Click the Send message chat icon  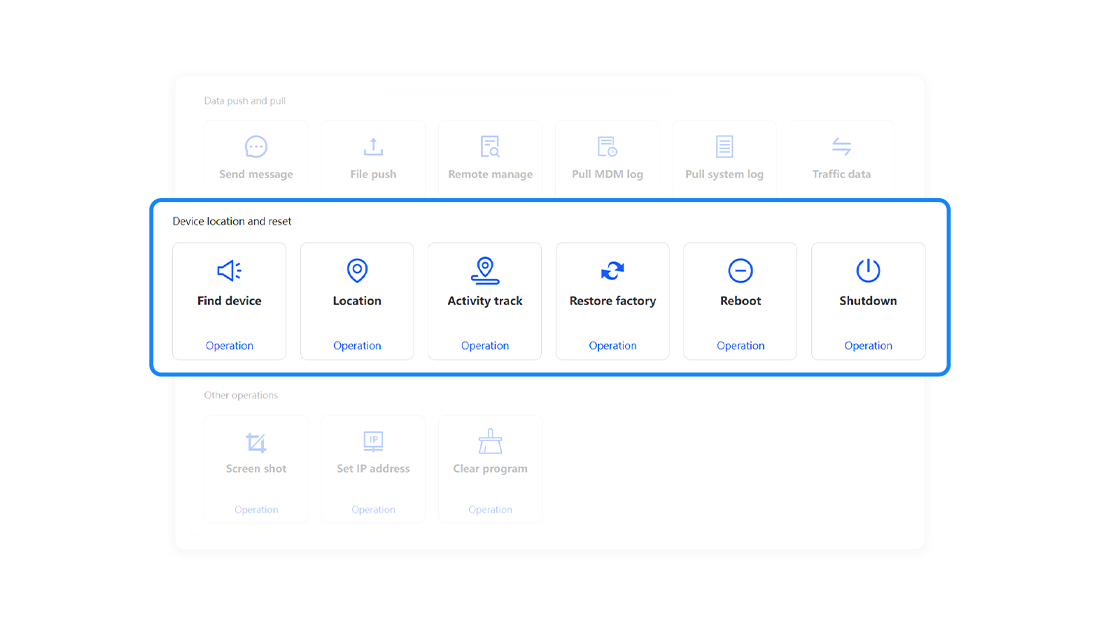(x=256, y=147)
